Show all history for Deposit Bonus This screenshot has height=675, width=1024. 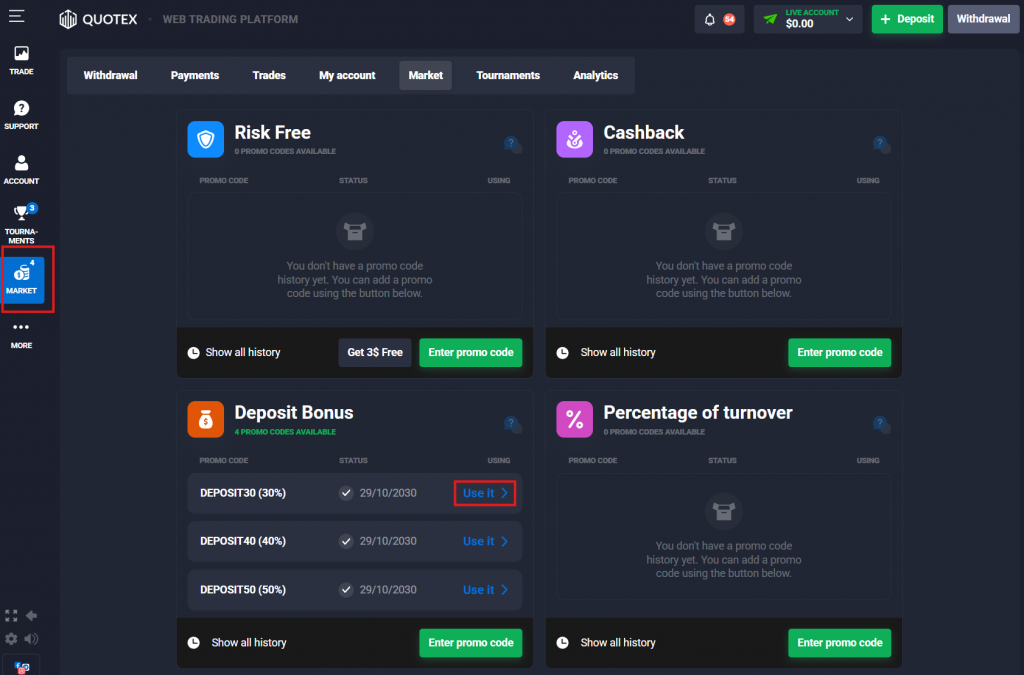[x=237, y=643]
